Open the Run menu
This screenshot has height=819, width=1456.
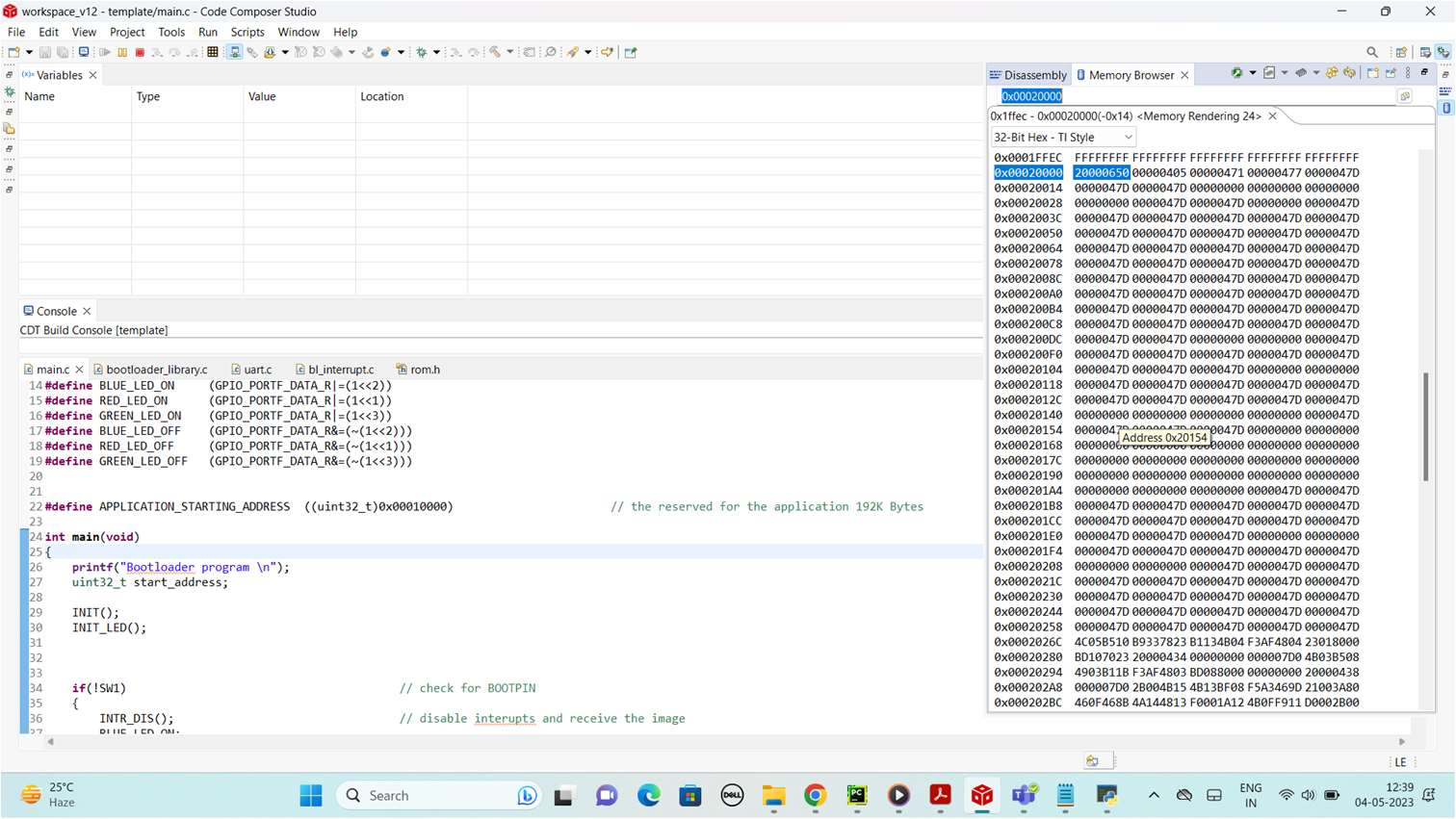[207, 32]
